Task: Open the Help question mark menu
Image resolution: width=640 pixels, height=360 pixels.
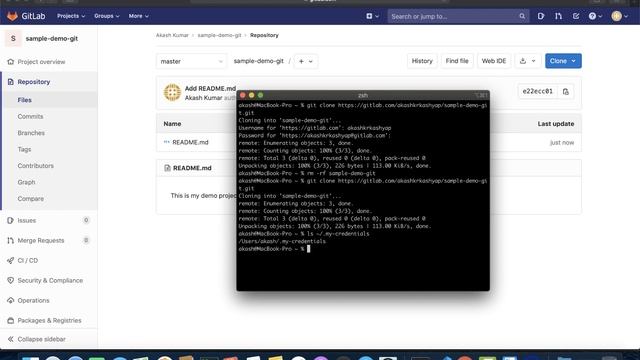Action: click(595, 16)
